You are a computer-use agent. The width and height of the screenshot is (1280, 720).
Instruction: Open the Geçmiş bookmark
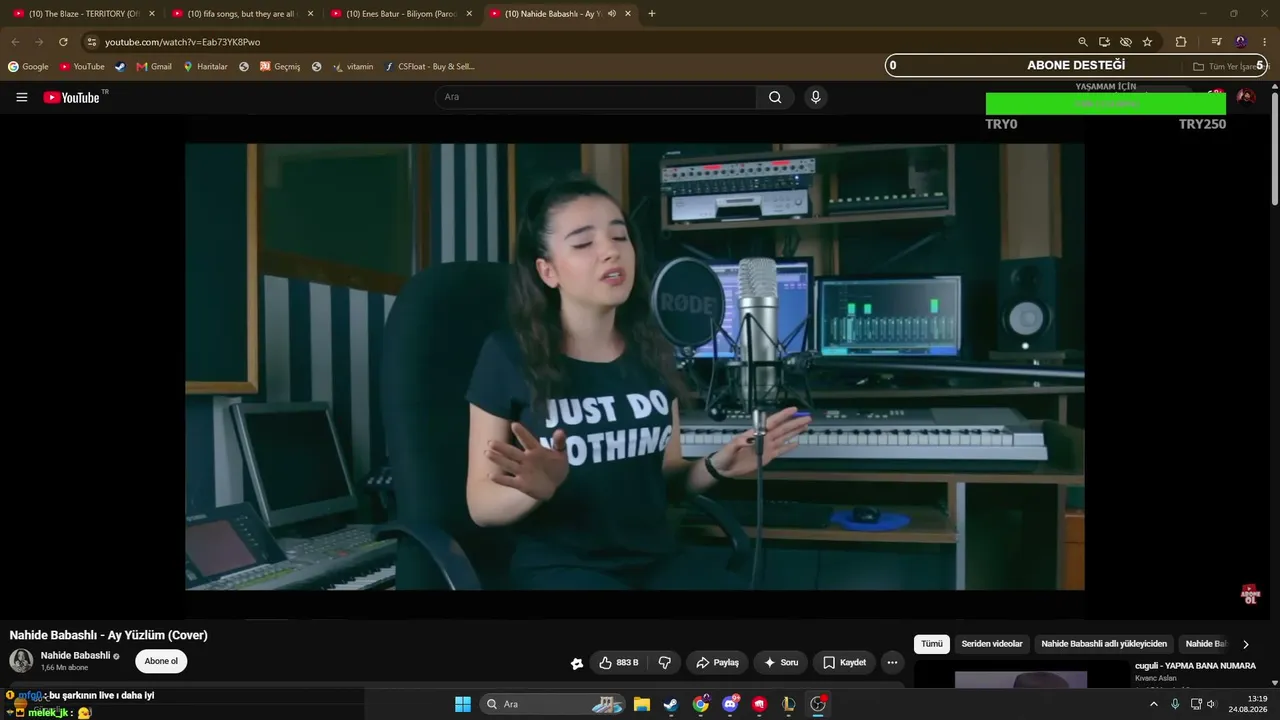(280, 67)
